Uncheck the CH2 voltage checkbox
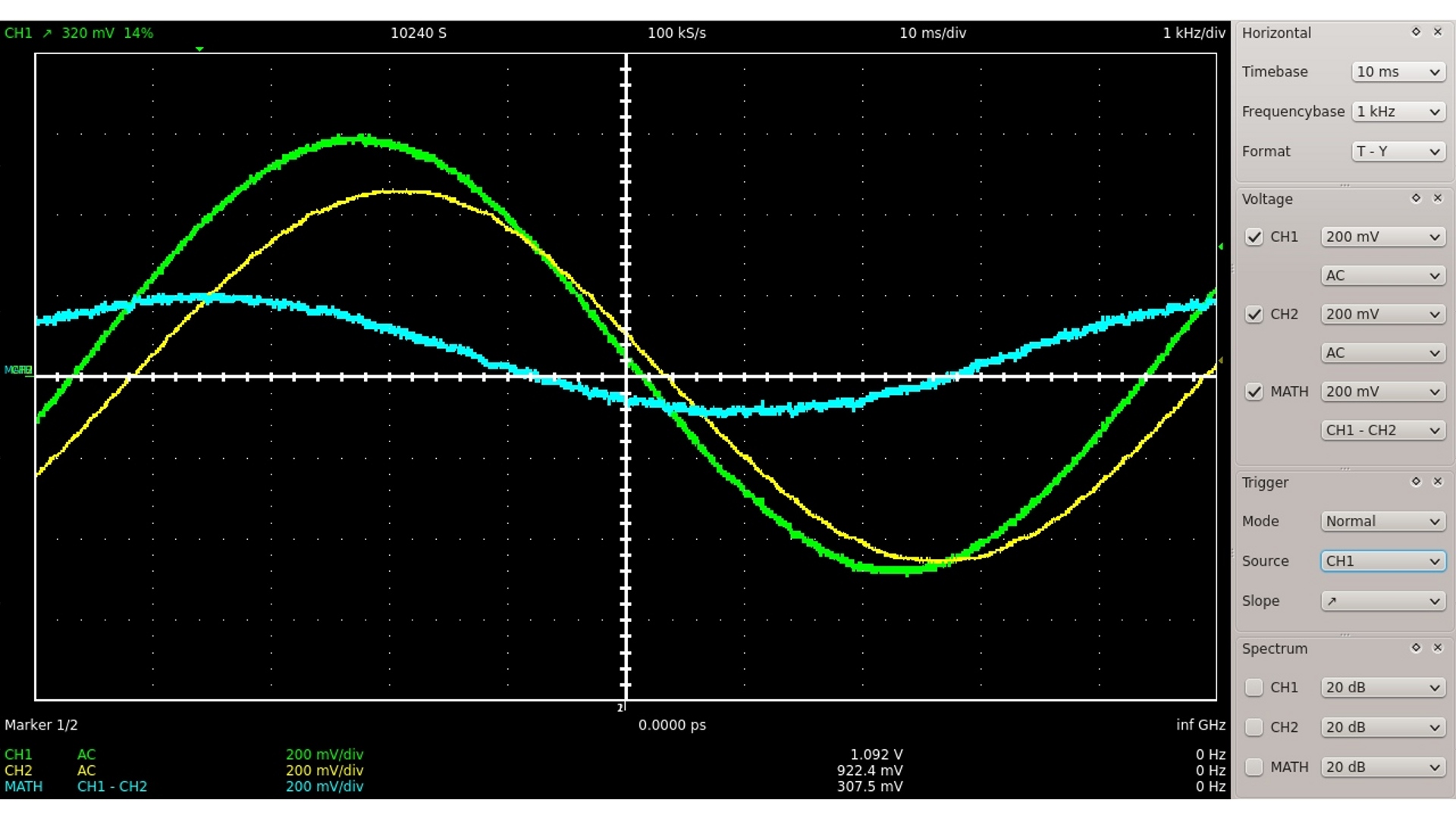Screen dimensions: 1456x819 1254,314
